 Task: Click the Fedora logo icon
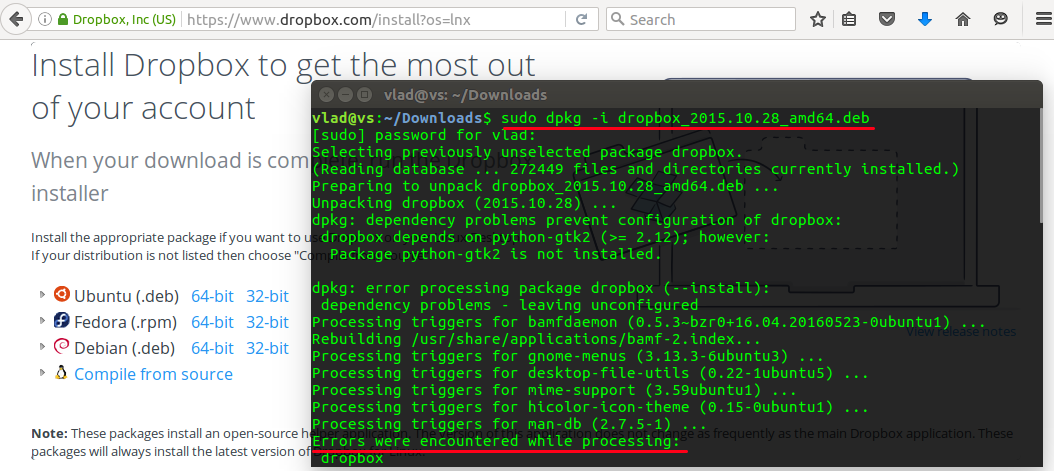(62, 320)
